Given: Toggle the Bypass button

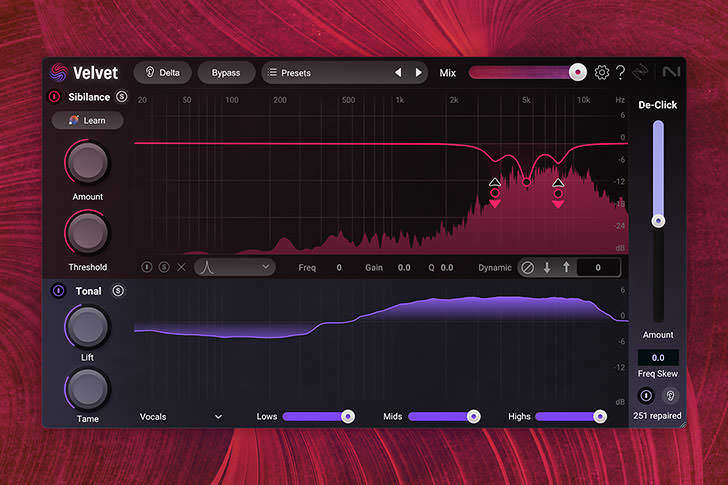Looking at the screenshot, I should tap(226, 73).
